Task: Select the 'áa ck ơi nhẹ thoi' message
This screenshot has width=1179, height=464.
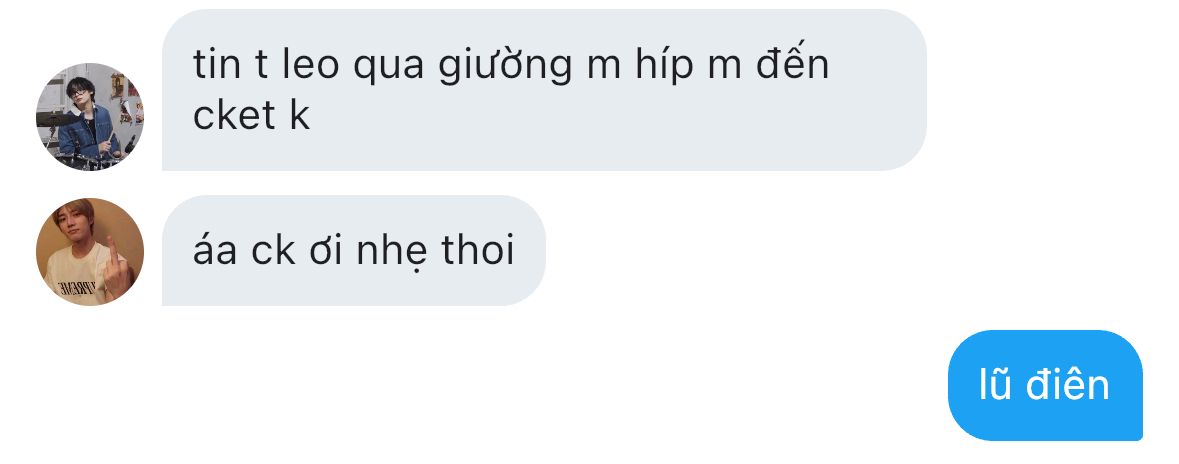Action: coord(353,250)
